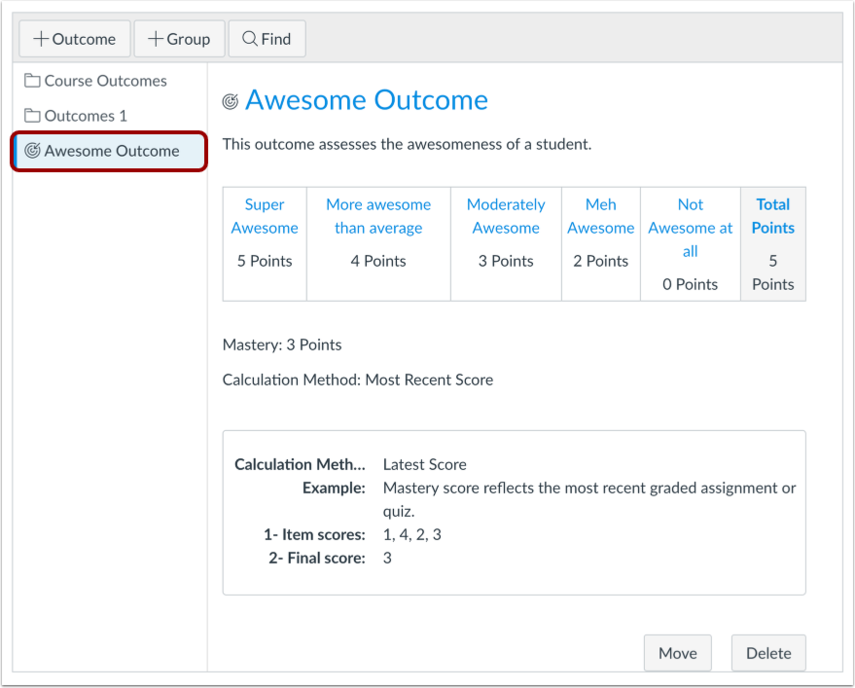855x688 pixels.
Task: Click the target icon next to outcome title
Action: pos(230,101)
